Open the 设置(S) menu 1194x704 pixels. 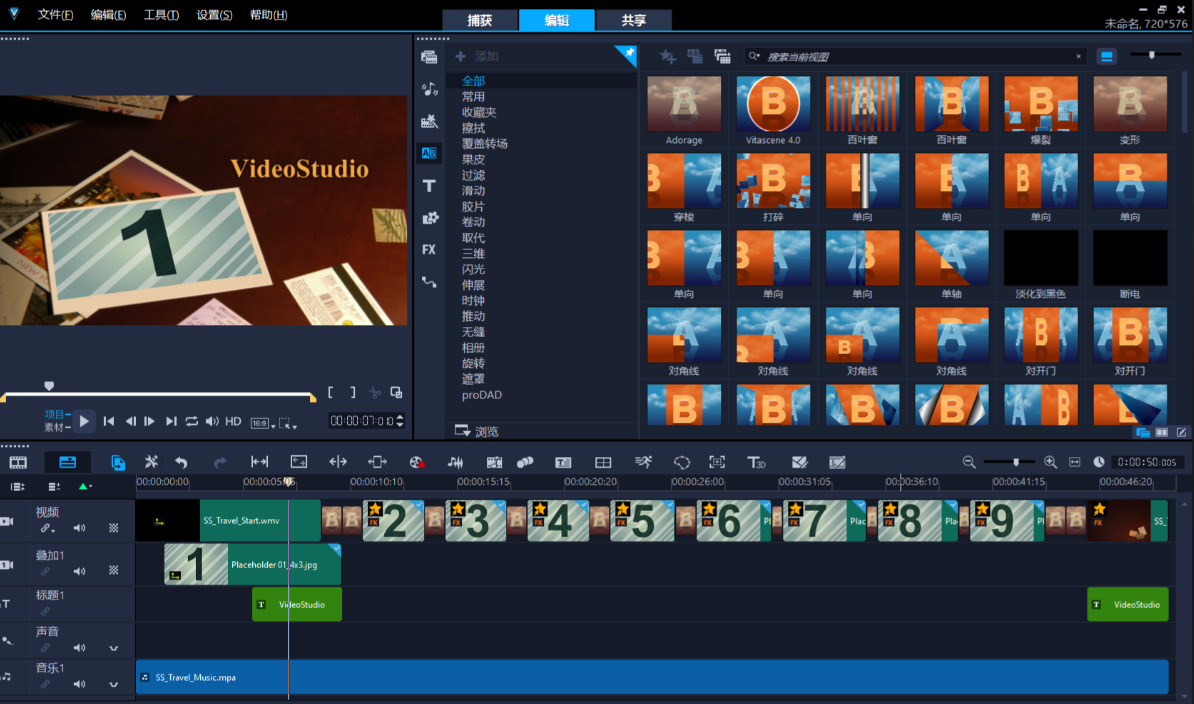pos(214,14)
